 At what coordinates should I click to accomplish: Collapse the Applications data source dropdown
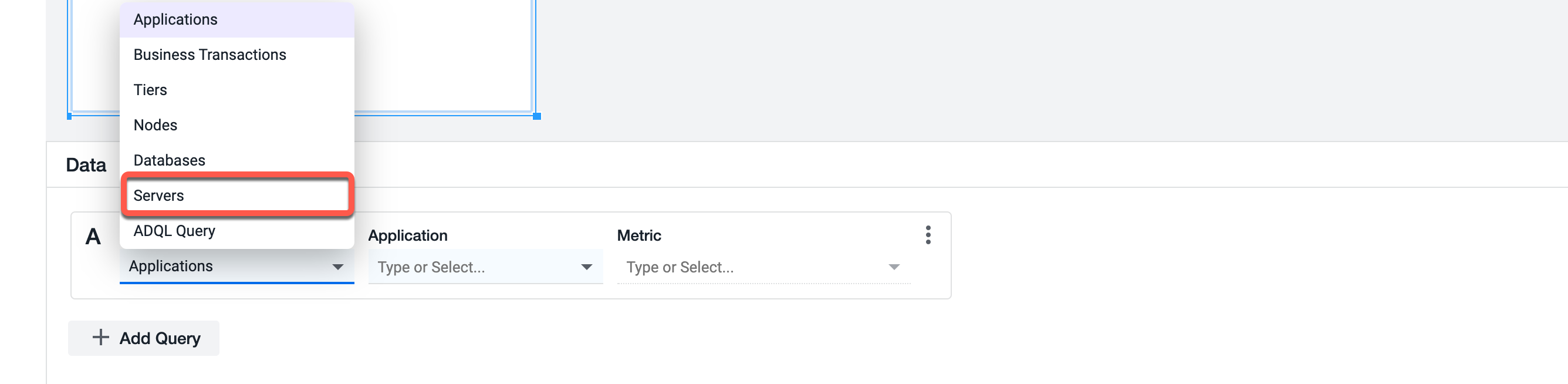click(x=236, y=267)
